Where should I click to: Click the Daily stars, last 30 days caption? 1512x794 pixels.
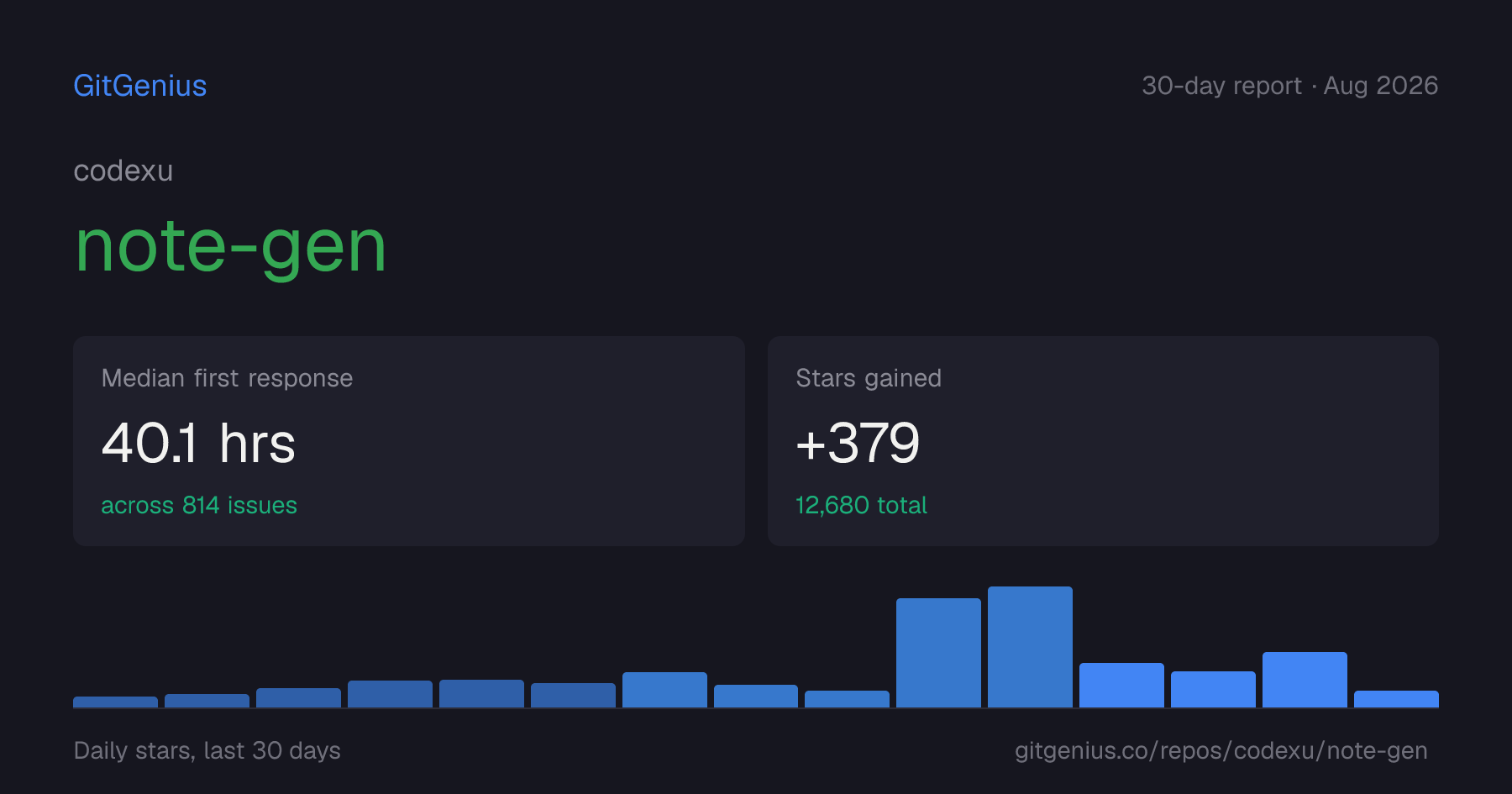(x=207, y=750)
